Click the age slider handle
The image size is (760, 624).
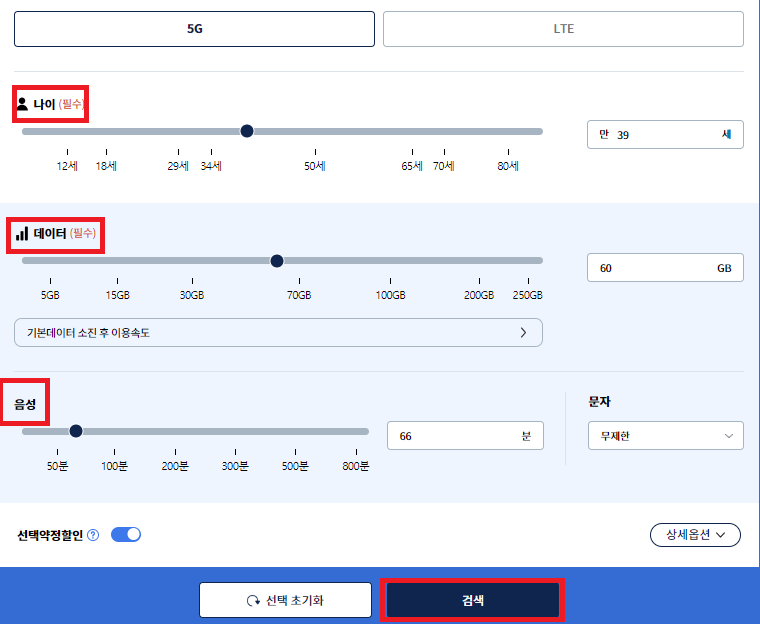pos(247,131)
